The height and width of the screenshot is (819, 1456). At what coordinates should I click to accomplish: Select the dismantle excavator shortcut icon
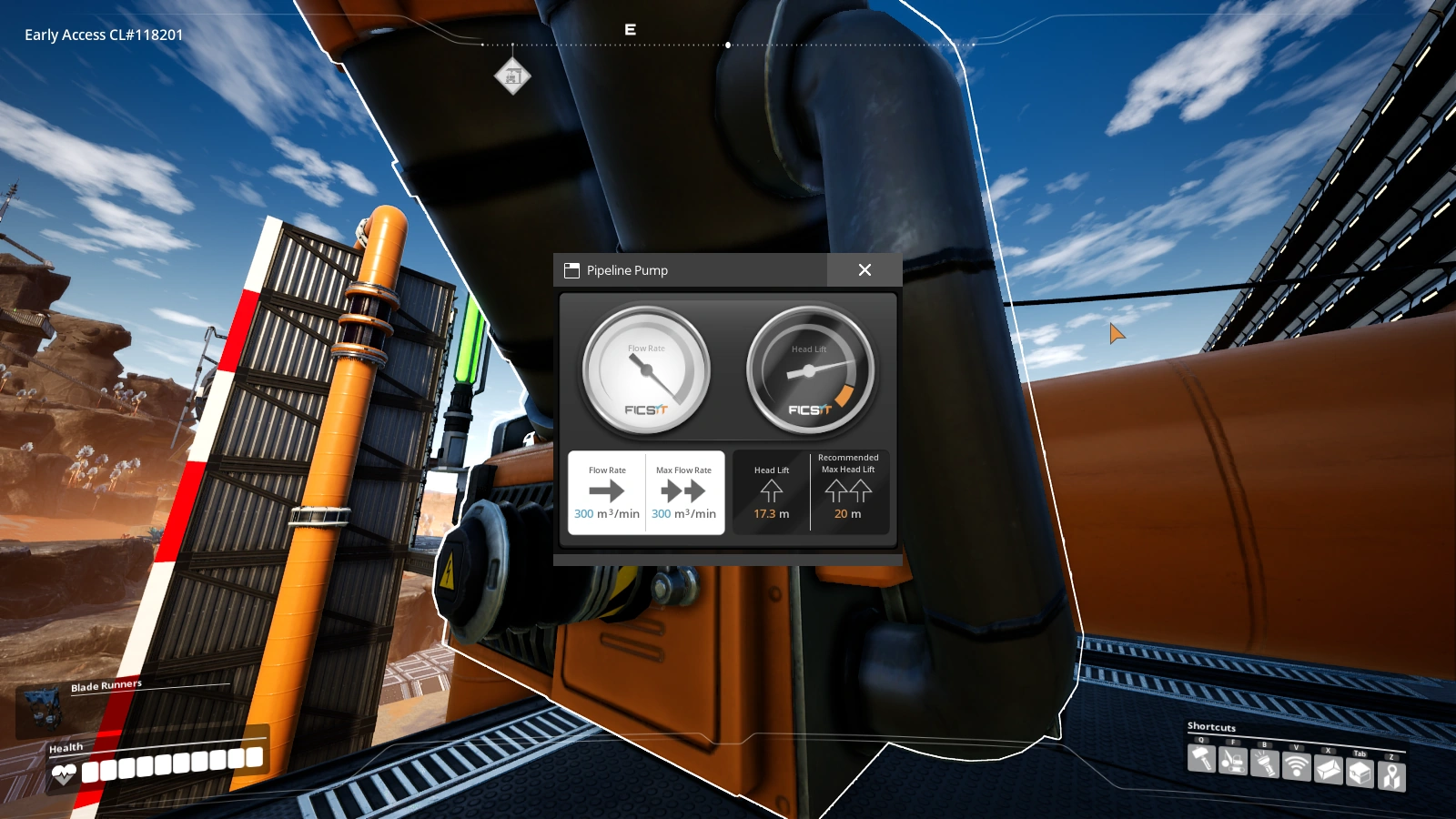(1233, 761)
